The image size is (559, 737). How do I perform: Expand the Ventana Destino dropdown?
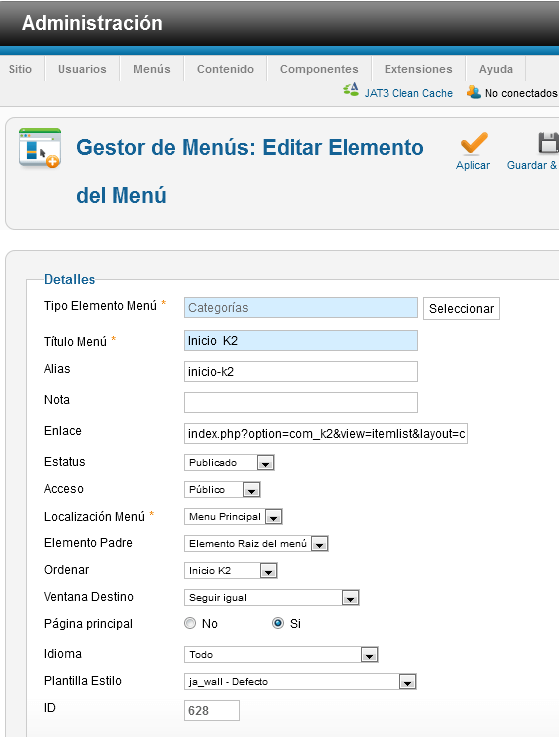tap(272, 598)
